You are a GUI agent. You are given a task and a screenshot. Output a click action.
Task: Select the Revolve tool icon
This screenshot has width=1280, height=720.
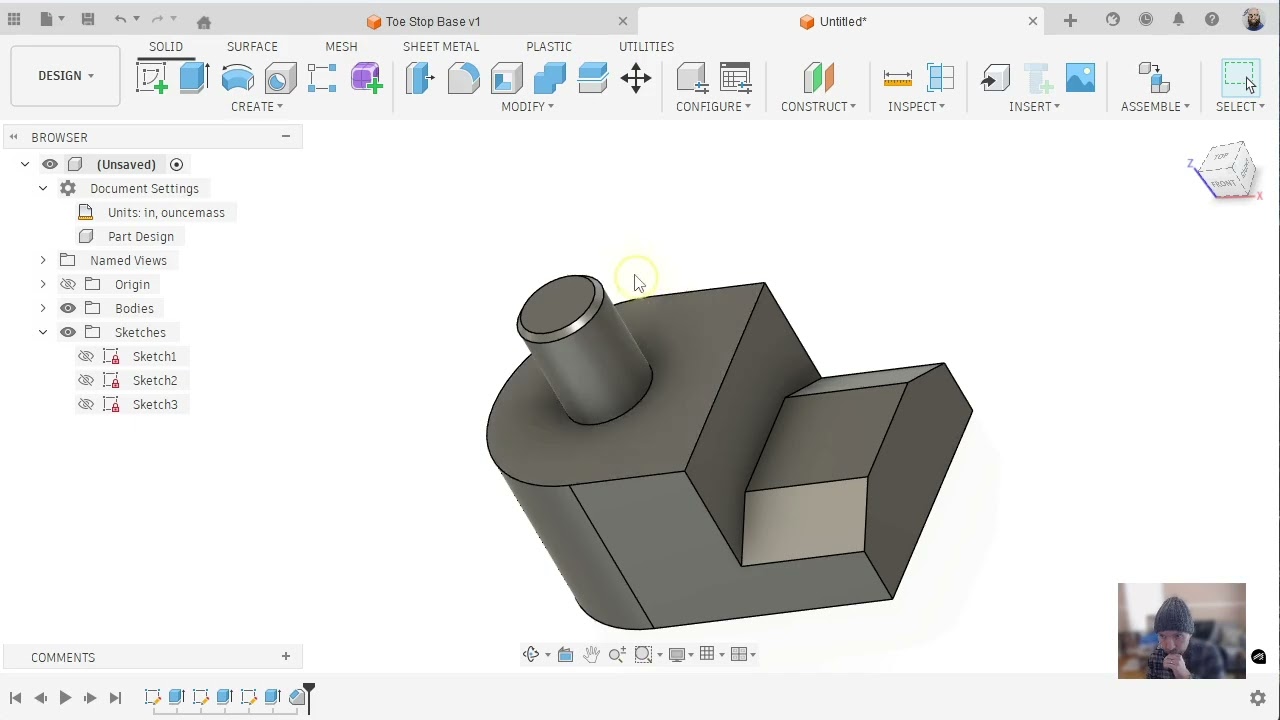point(237,78)
